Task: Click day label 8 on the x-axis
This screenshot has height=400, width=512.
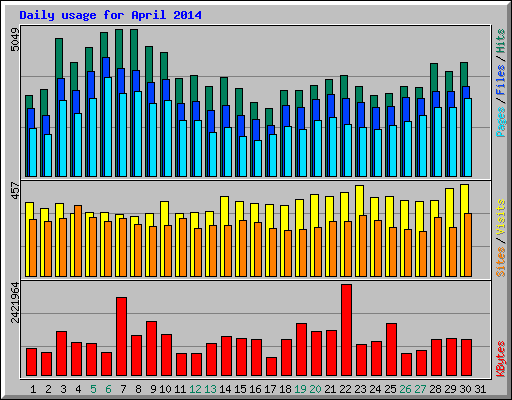Action: pos(138,389)
